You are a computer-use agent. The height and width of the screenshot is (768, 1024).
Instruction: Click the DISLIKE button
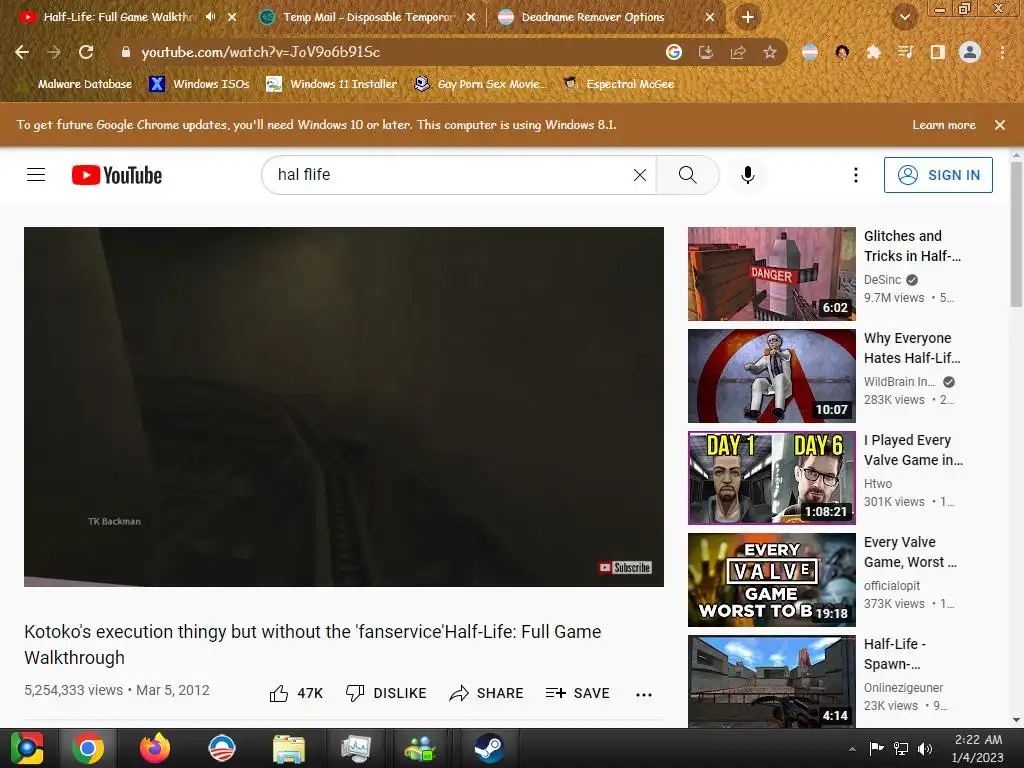tap(386, 694)
